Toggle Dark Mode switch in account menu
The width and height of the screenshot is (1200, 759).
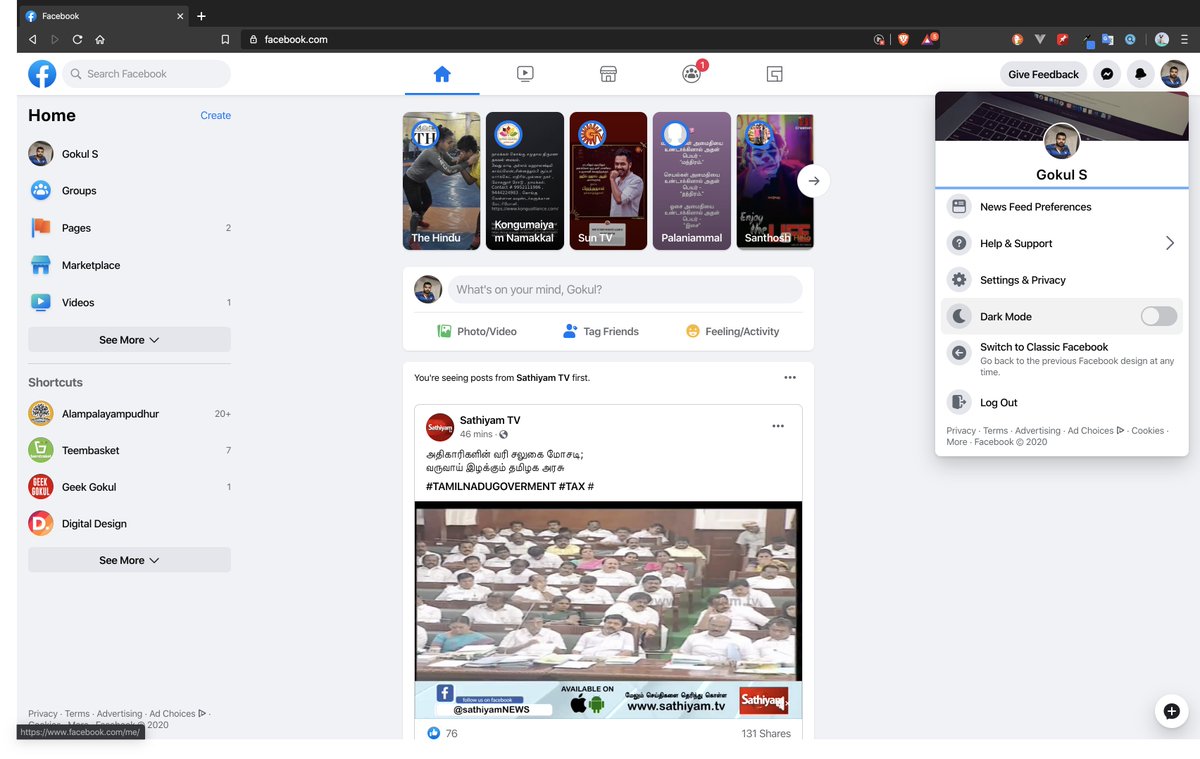(x=1158, y=316)
